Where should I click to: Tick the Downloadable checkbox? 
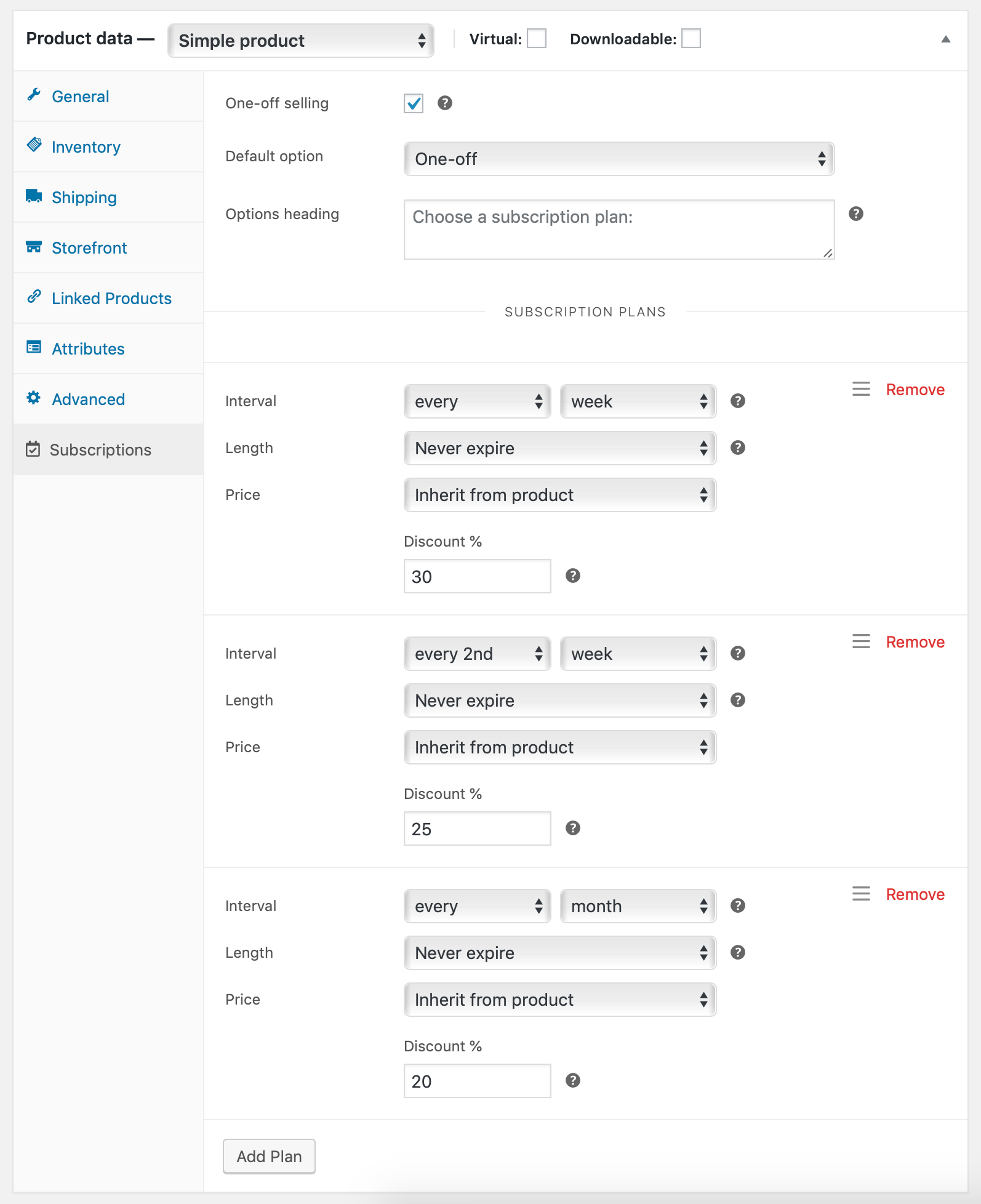[x=691, y=39]
